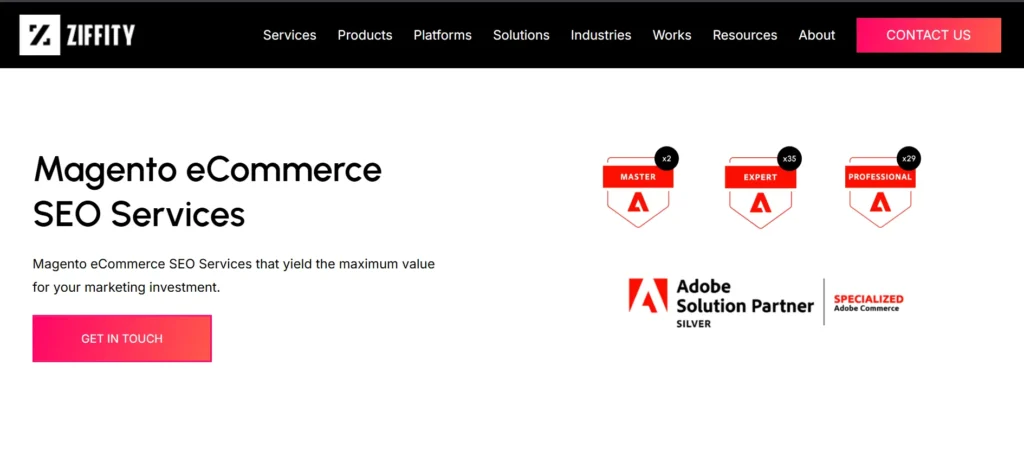Expand the Products navigation menu

coord(364,35)
